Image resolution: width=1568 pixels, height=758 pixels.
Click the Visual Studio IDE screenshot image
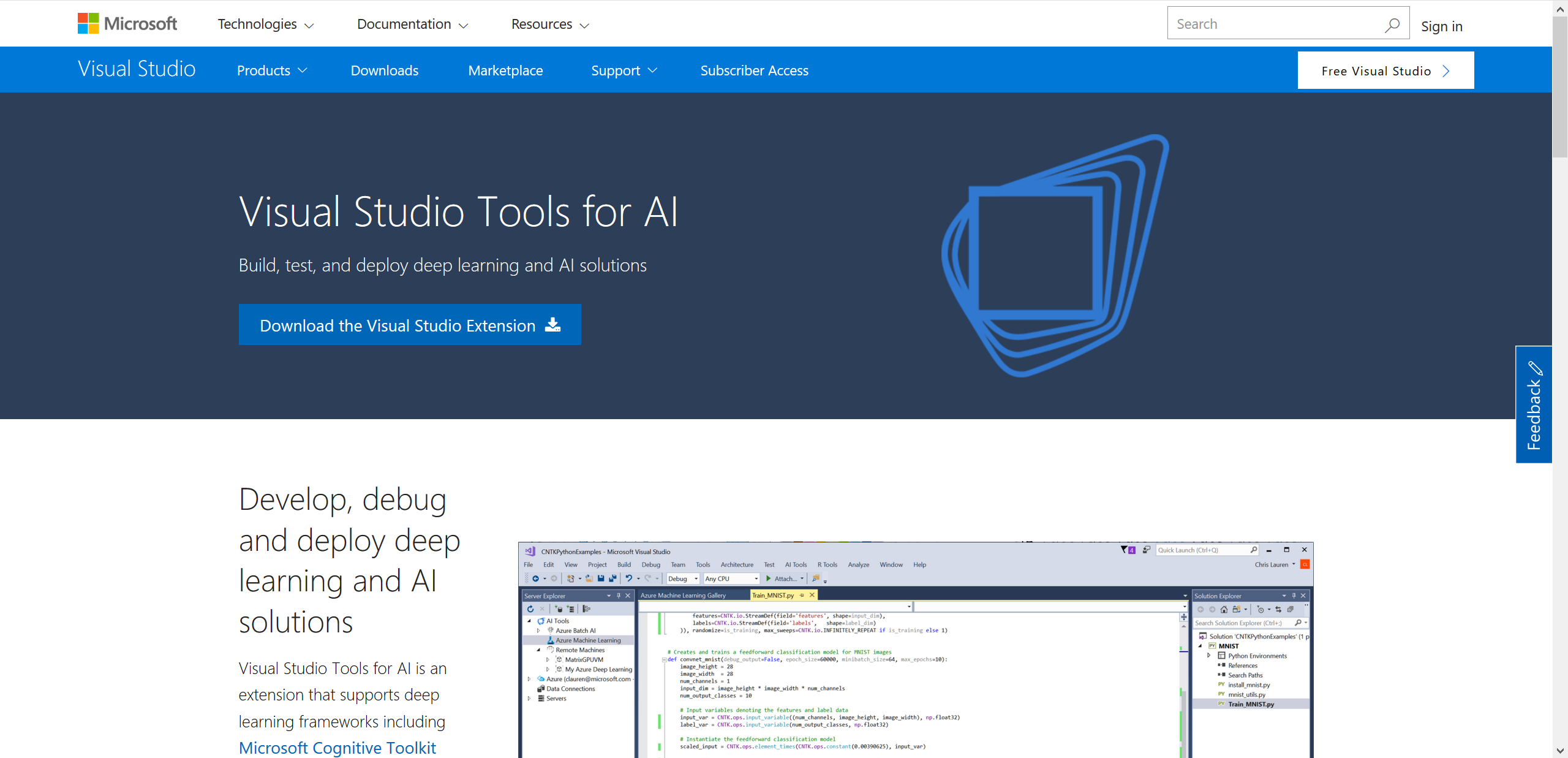click(916, 650)
